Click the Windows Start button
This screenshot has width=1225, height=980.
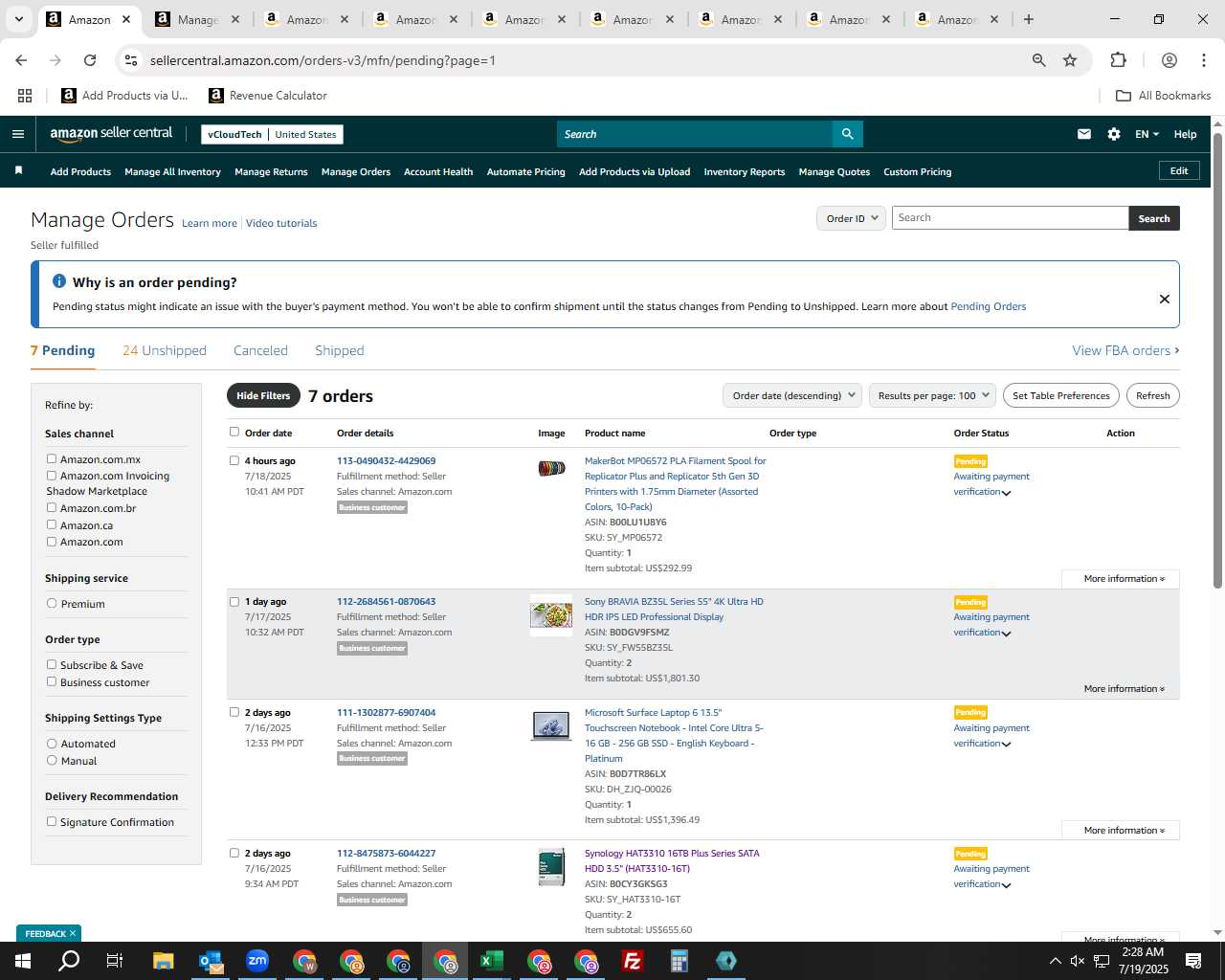(22, 961)
